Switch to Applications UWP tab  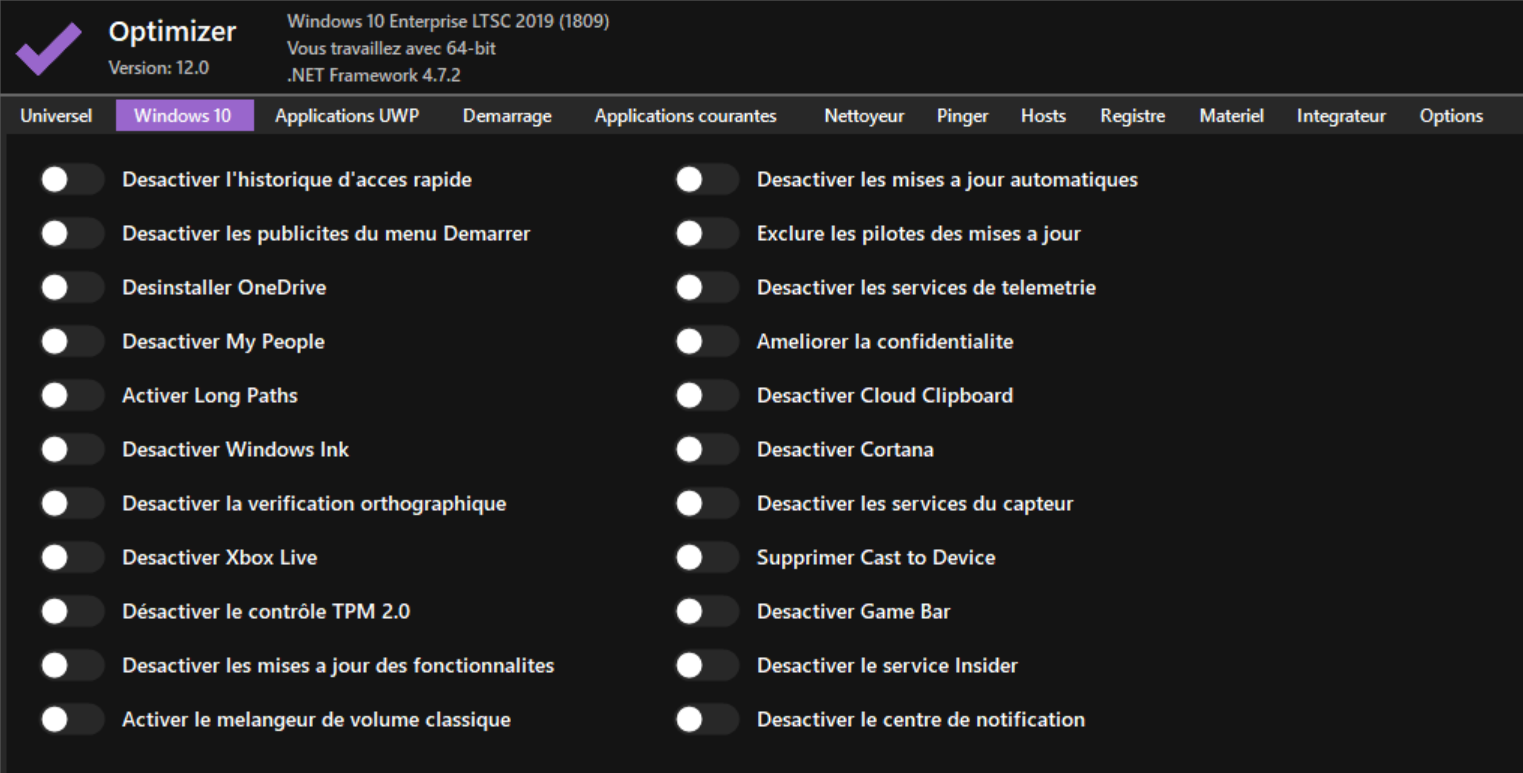point(347,116)
